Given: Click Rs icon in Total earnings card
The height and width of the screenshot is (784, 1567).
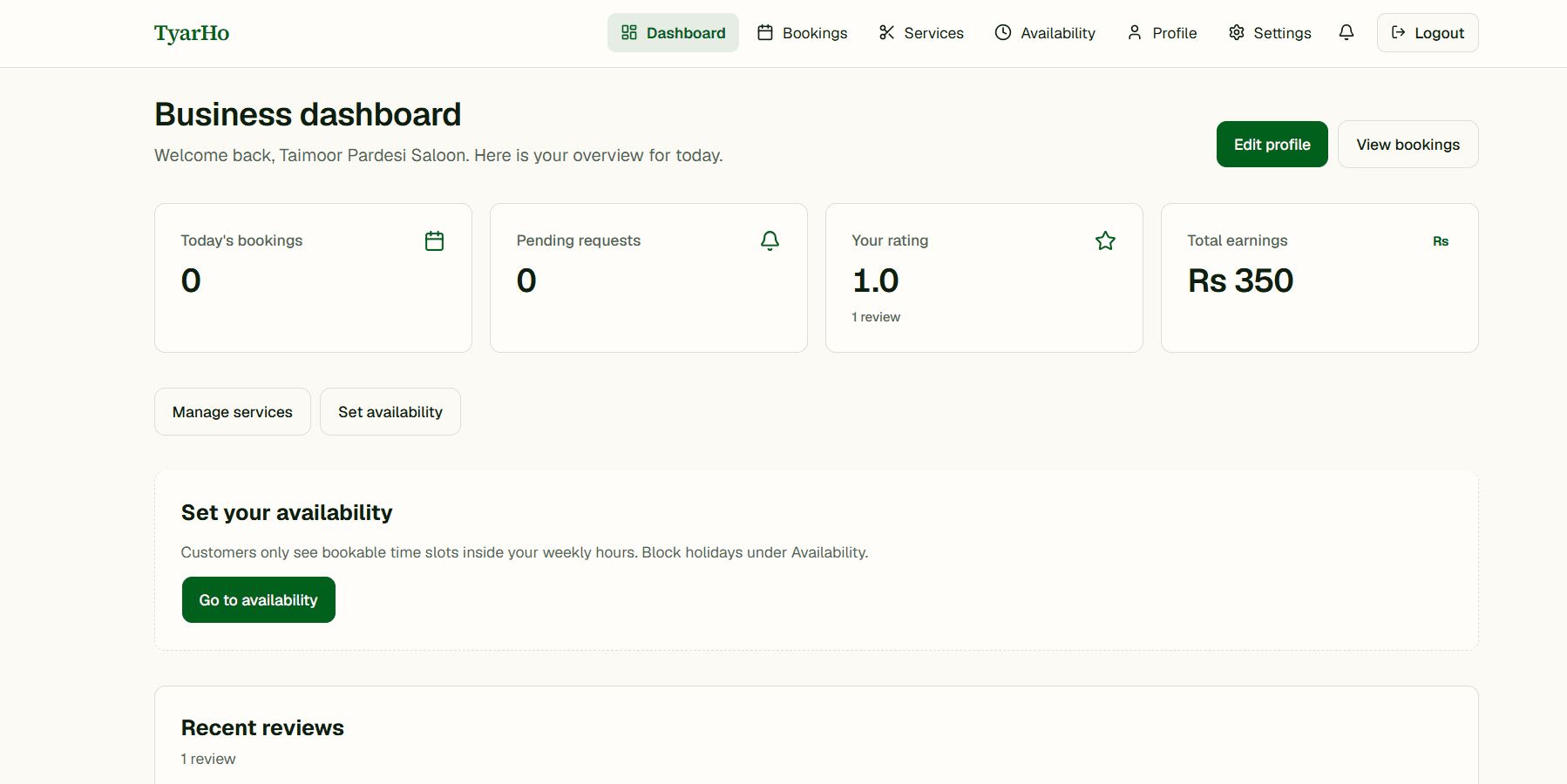Looking at the screenshot, I should [1441, 241].
